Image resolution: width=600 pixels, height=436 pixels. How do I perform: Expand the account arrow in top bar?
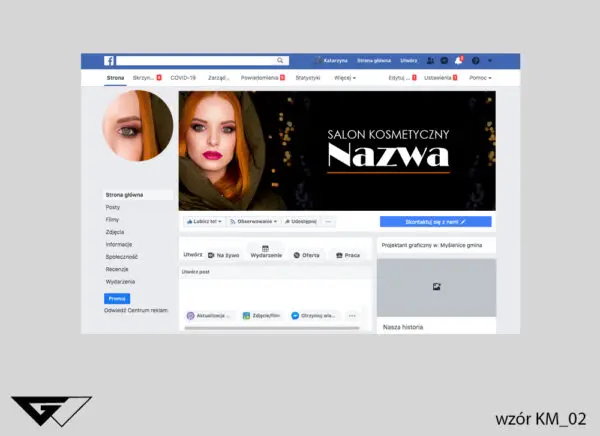(x=489, y=61)
